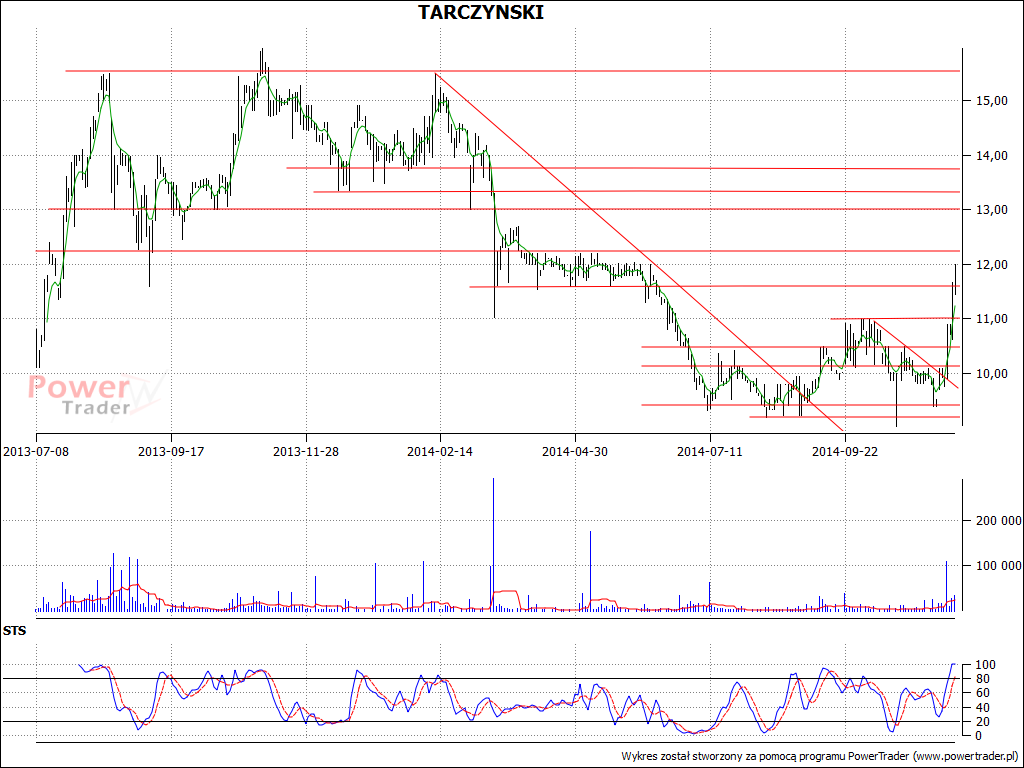Select the 2013-11-28 date label
The width and height of the screenshot is (1024, 768).
(x=306, y=451)
